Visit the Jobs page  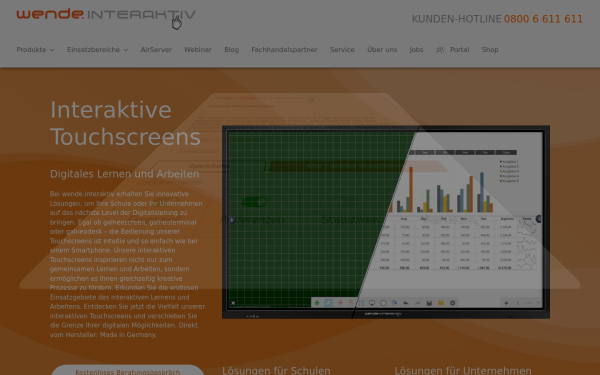[416, 50]
